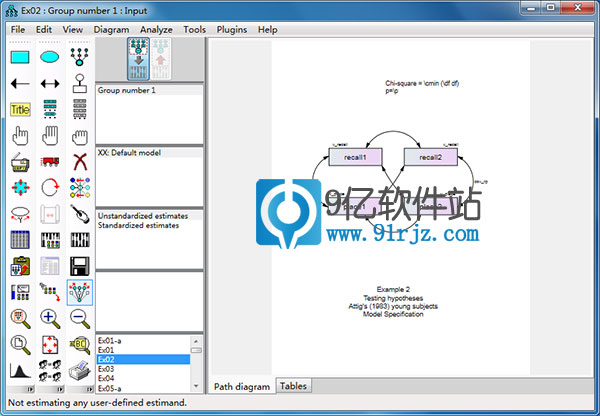600x416 pixels.
Task: Switch to the Tables tab
Action: click(293, 386)
